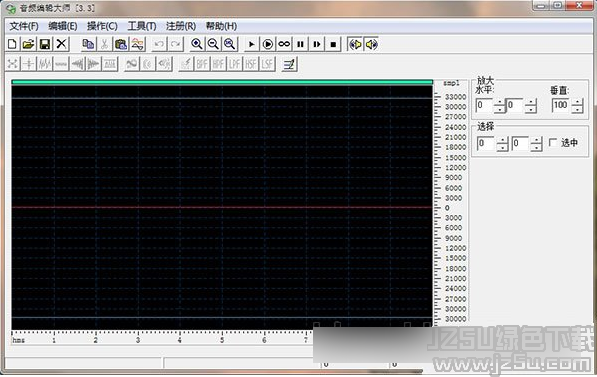Click the paste clipboard icon

click(121, 44)
